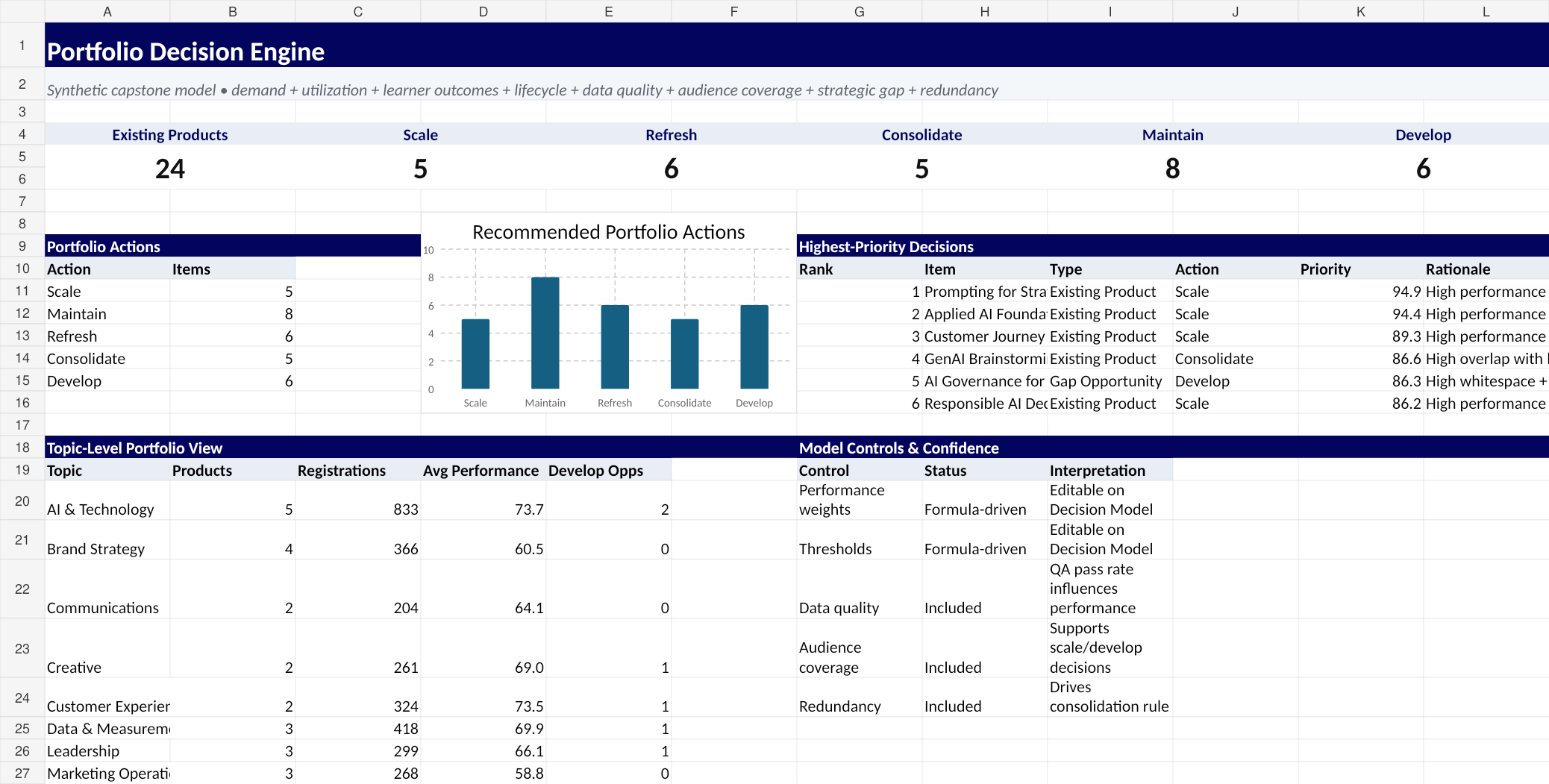This screenshot has height=784, width=1549.
Task: Select the 'Leadership' topic cell
Action: pos(107,750)
